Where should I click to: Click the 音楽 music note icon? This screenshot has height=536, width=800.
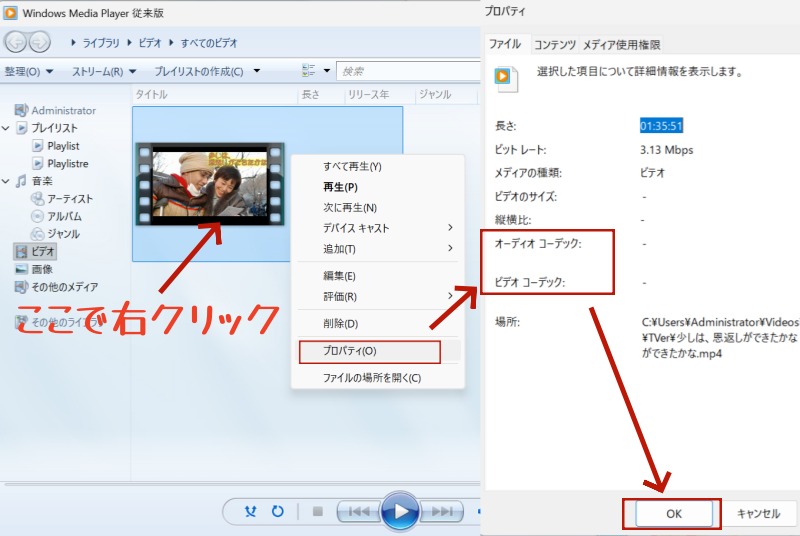coord(21,181)
